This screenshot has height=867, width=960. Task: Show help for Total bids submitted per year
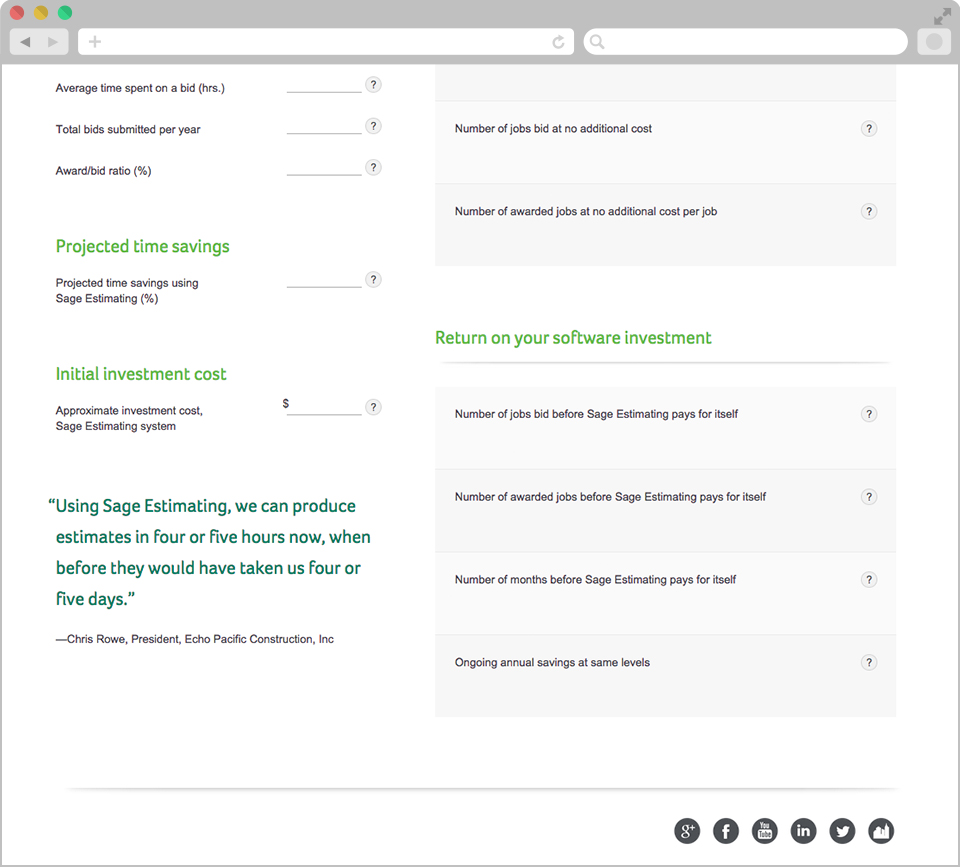373,126
